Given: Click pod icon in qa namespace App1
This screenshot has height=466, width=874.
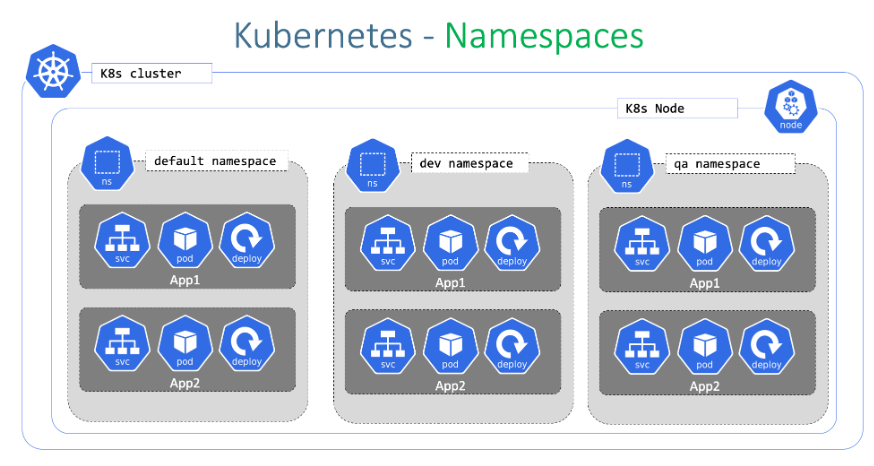Looking at the screenshot, I should (x=705, y=244).
